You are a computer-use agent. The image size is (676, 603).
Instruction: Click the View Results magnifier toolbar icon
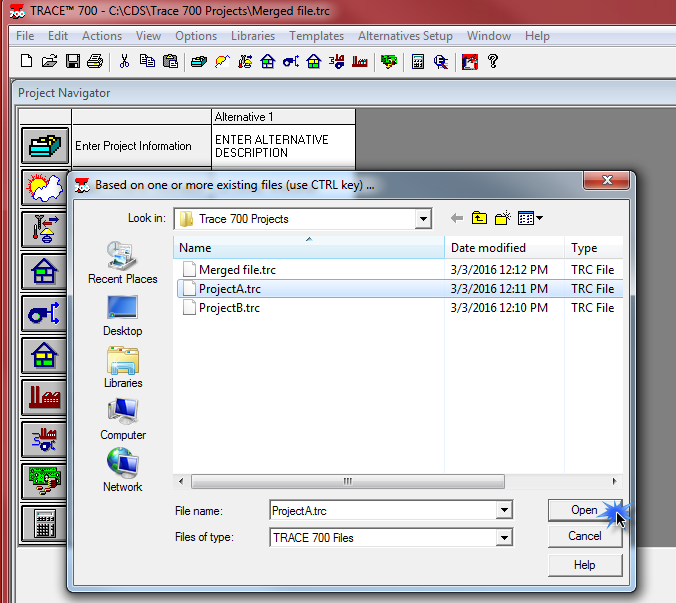441,62
